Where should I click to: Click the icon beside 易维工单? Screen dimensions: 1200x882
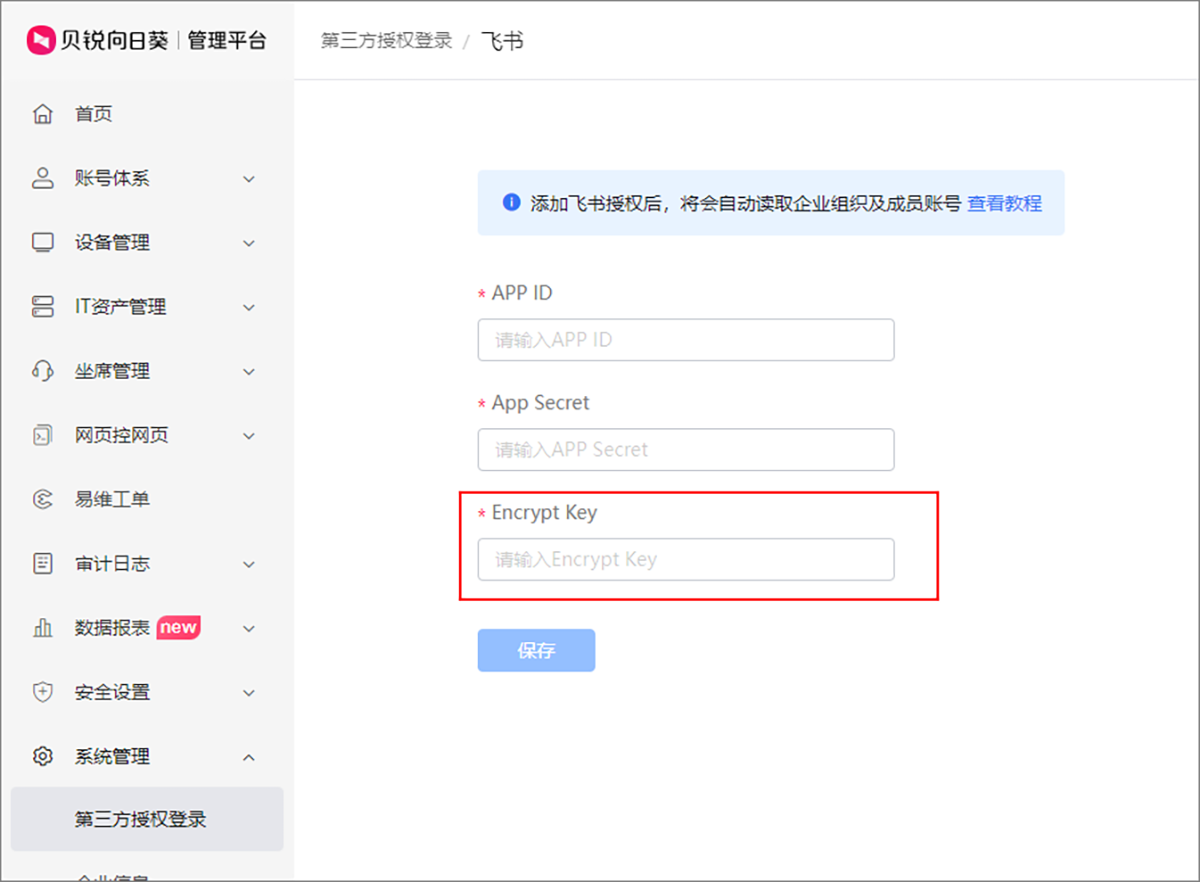[42, 499]
